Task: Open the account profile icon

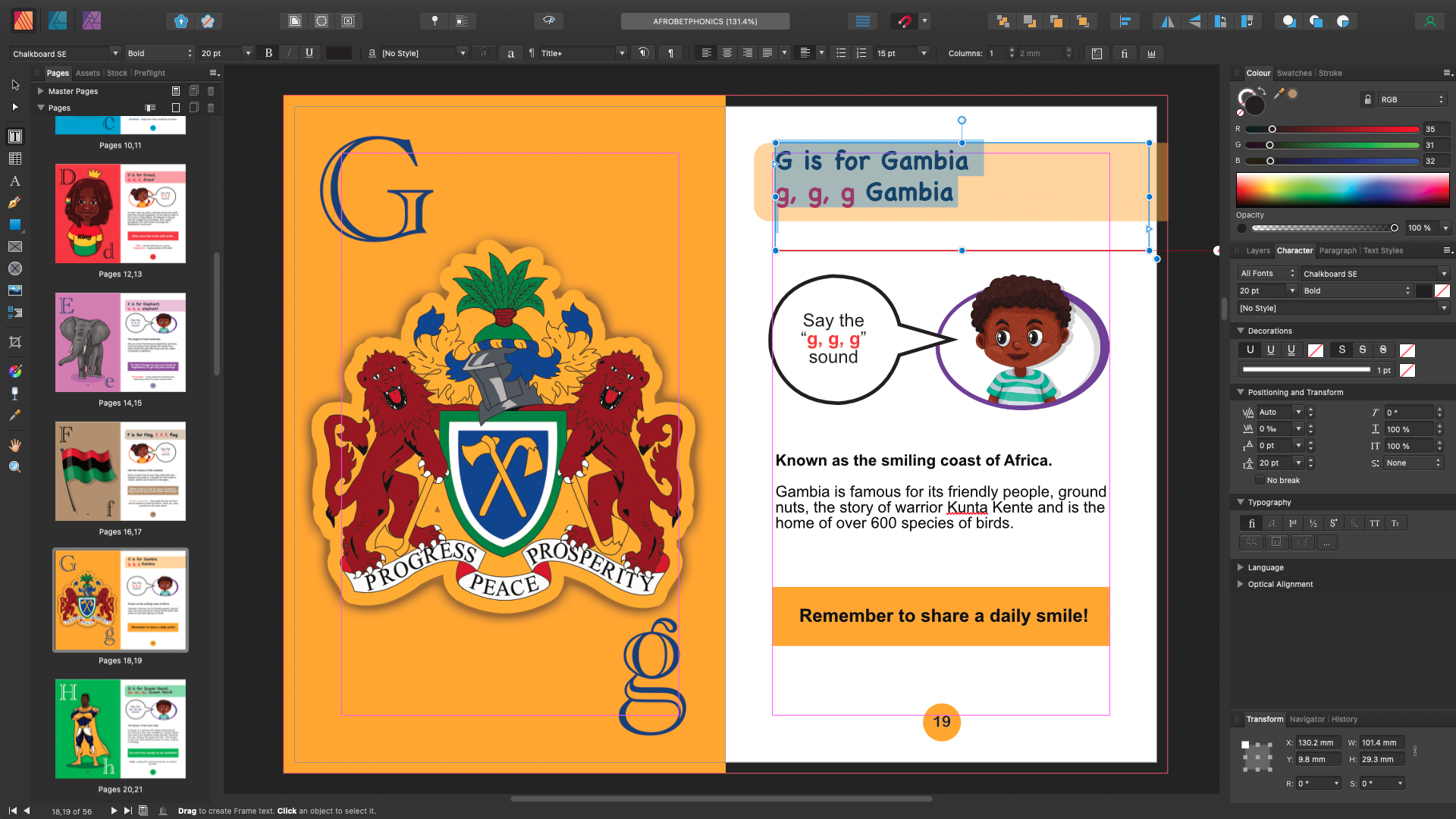Action: (1429, 21)
